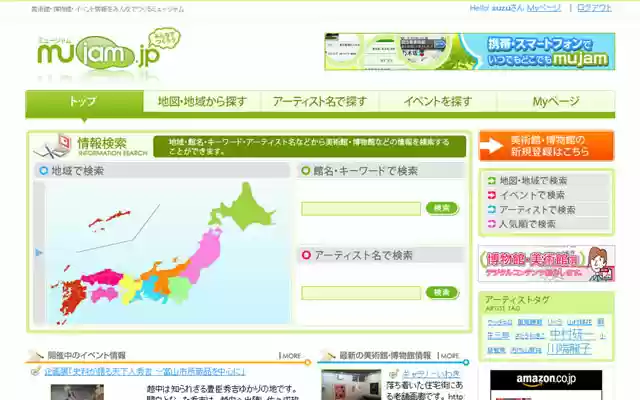Image resolution: width=640 pixels, height=400 pixels.
Task: Focus the 館名・キーワード search input field
Action: 361,209
